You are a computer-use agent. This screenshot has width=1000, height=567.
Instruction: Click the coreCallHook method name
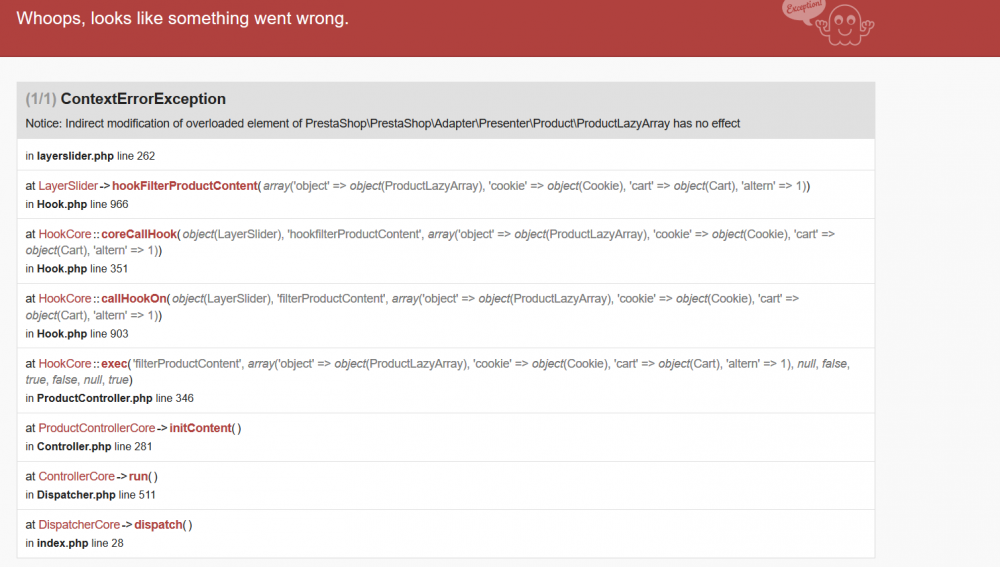[x=138, y=234]
